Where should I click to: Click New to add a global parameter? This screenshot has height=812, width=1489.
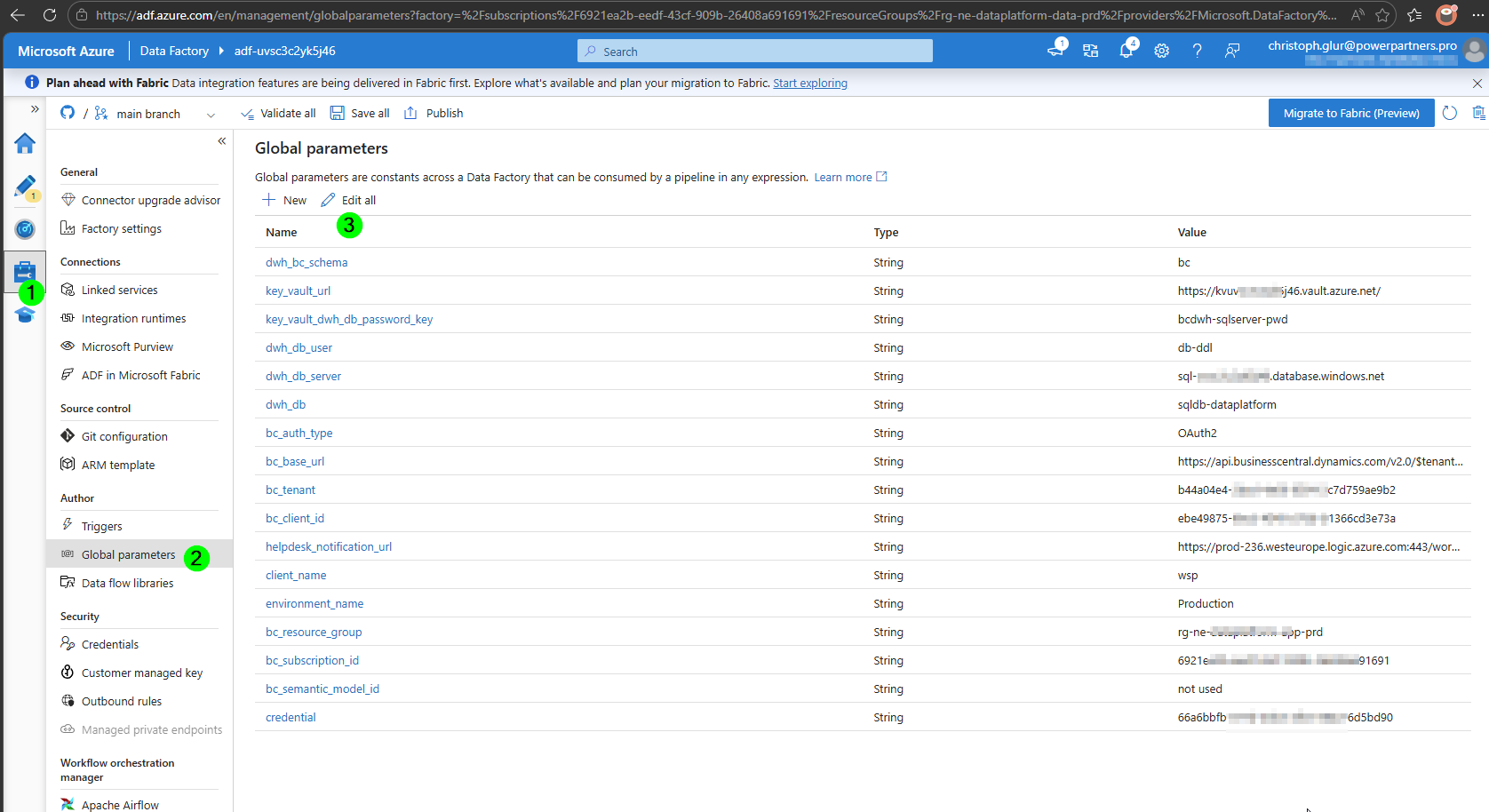[284, 201]
